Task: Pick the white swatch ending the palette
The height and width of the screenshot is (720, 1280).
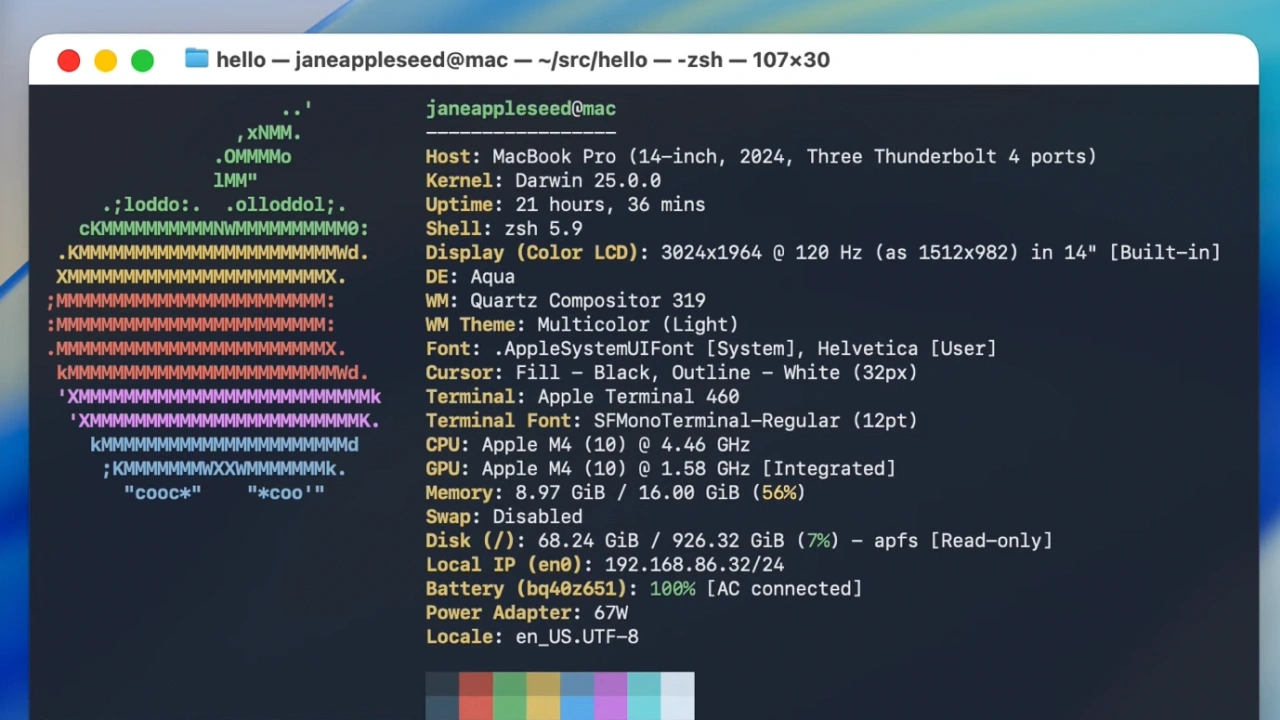Action: pos(677,696)
